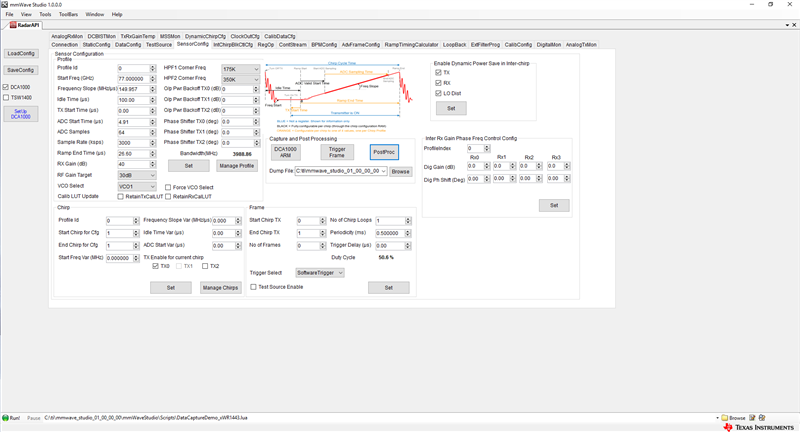This screenshot has height=432, width=800.
Task: Toggle TX0 enable for current chirp
Action: pyautogui.click(x=156, y=266)
